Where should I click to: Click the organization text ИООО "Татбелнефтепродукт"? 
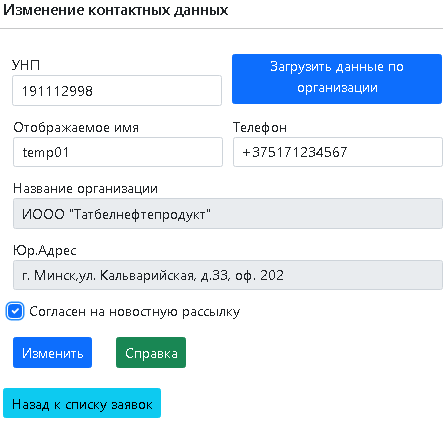click(x=116, y=214)
